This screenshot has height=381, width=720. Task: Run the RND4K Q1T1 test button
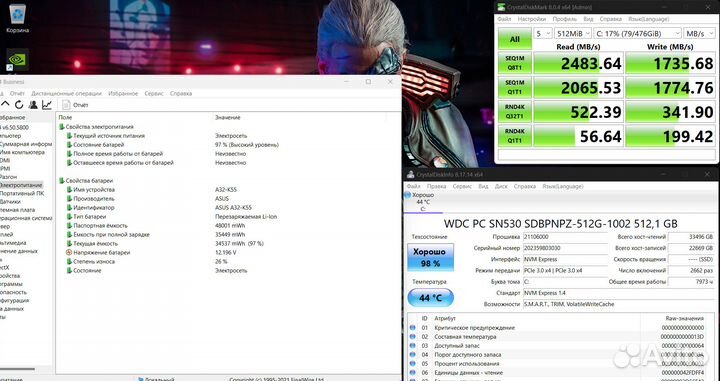tap(515, 136)
